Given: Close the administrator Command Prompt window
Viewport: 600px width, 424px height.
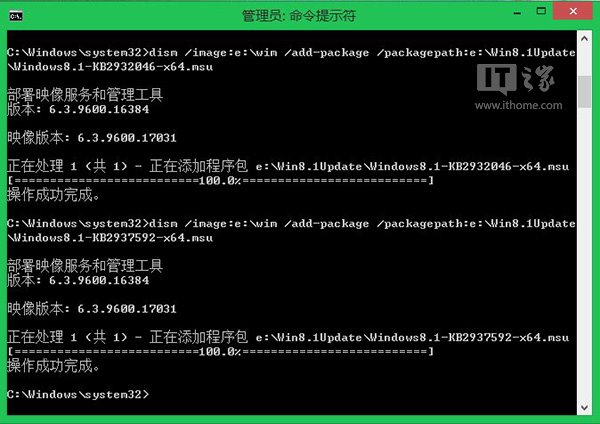Looking at the screenshot, I should (573, 11).
